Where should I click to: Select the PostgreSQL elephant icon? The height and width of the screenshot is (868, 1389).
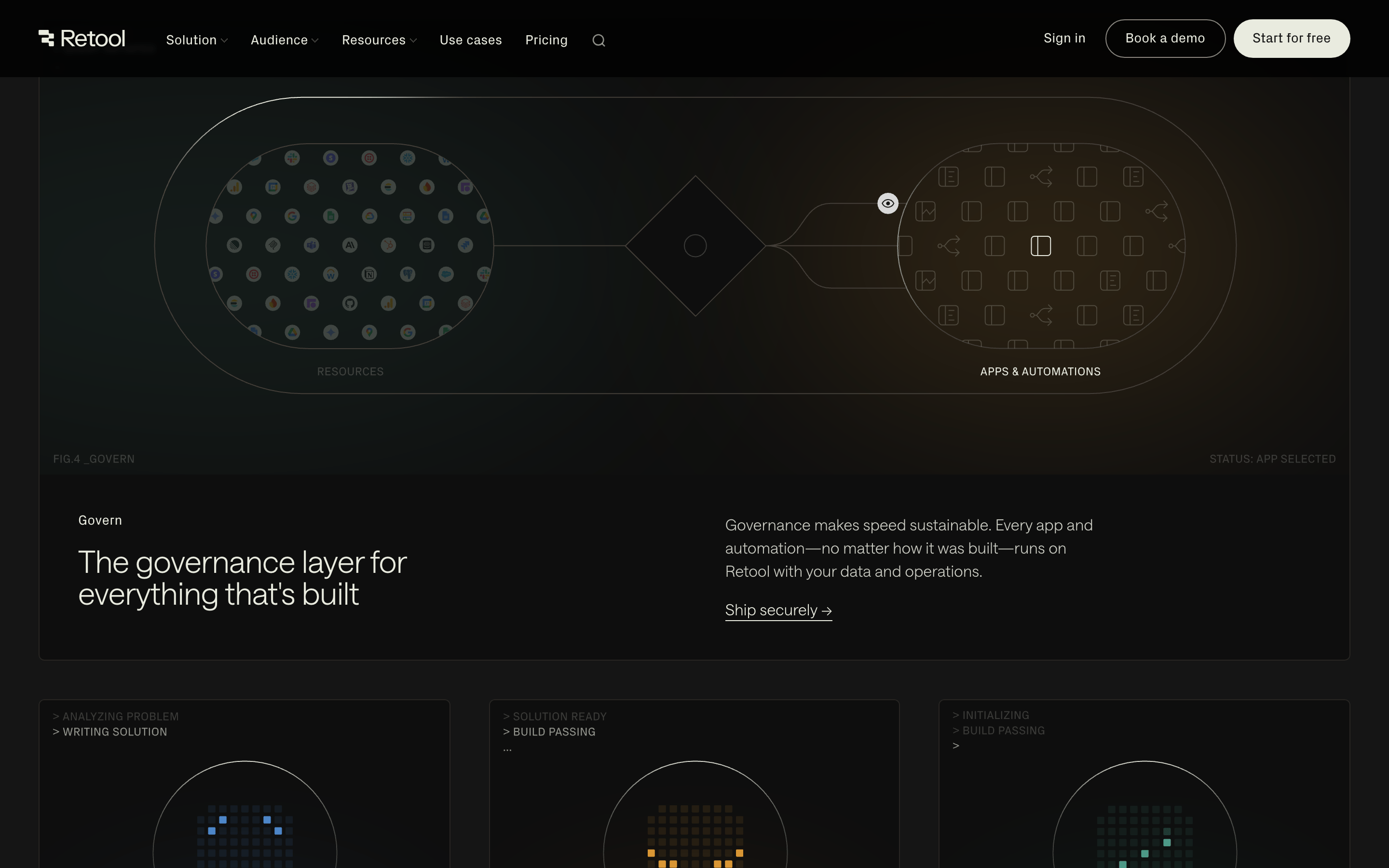coord(408,274)
